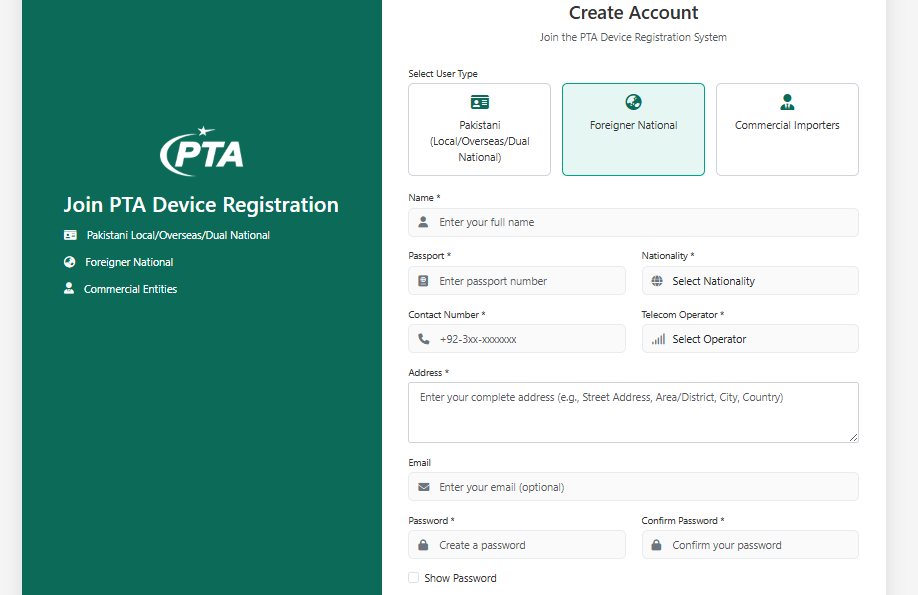Image resolution: width=918 pixels, height=595 pixels.
Task: Click the ID card icon beside Pakistani Local/Overseas/Dual National
Action: [70, 235]
